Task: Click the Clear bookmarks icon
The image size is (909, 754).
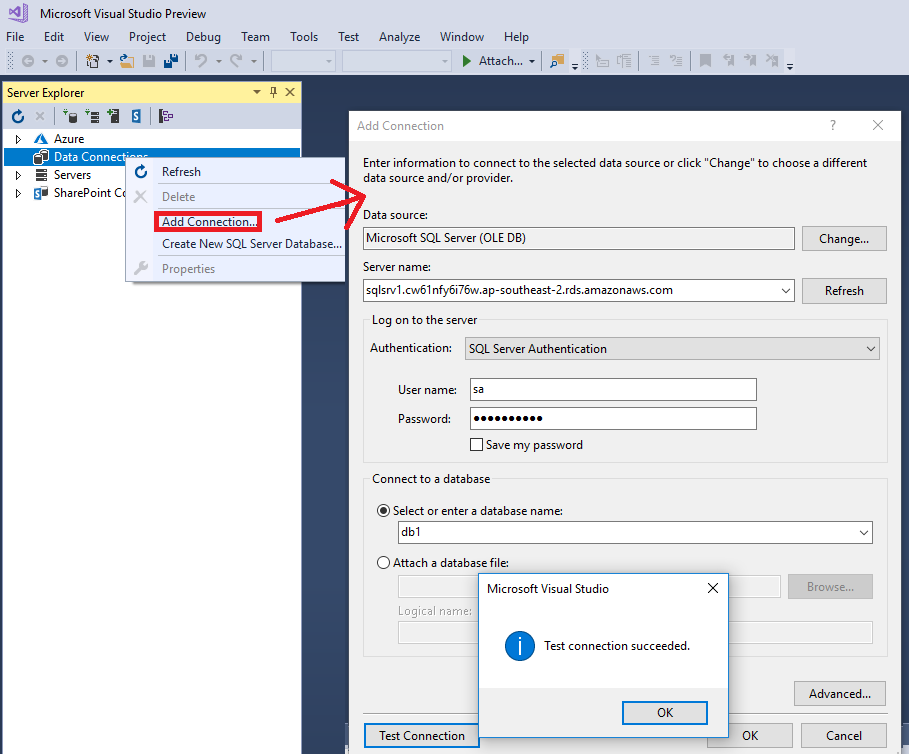Action: (772, 60)
